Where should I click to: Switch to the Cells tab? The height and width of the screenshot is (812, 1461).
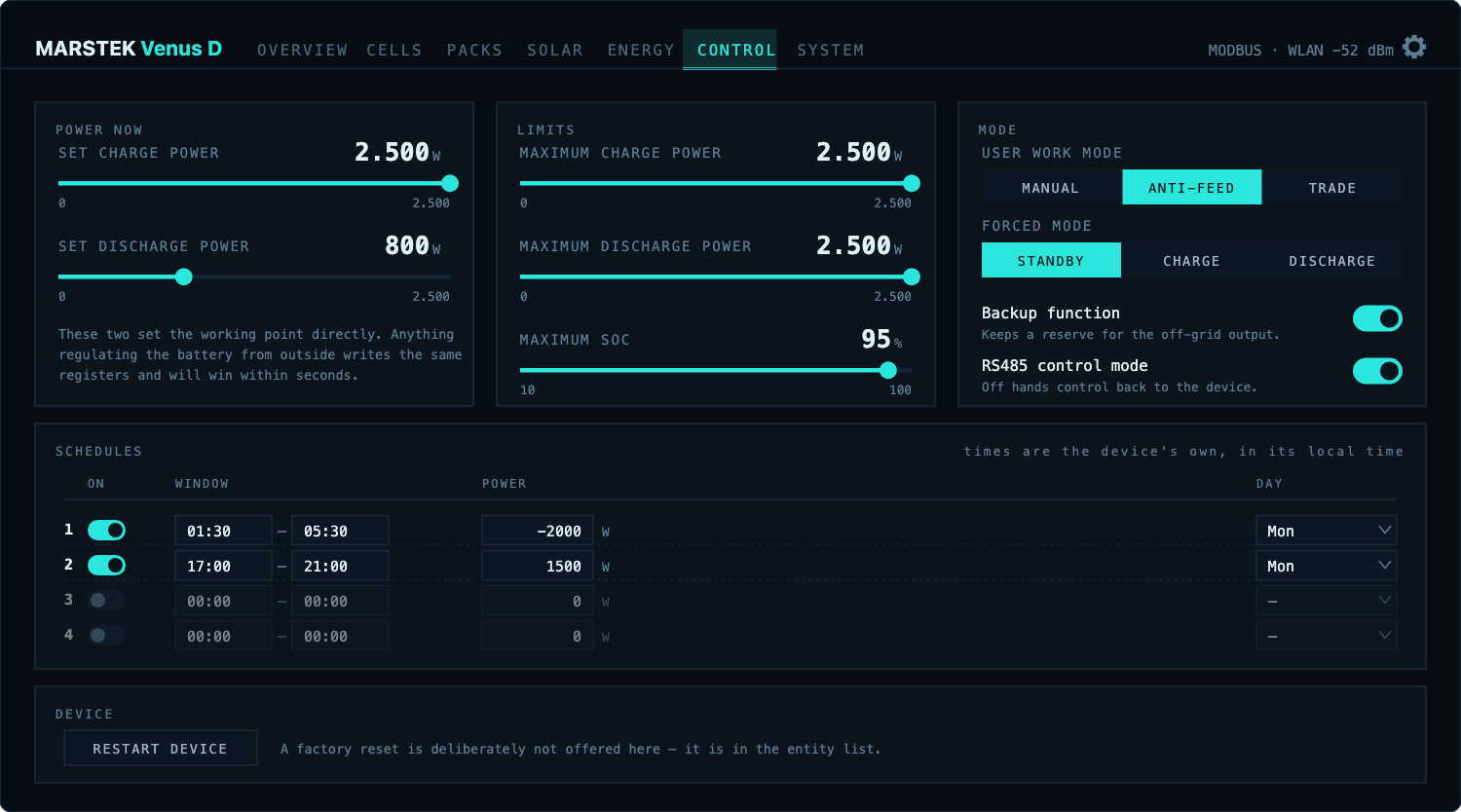pyautogui.click(x=394, y=50)
